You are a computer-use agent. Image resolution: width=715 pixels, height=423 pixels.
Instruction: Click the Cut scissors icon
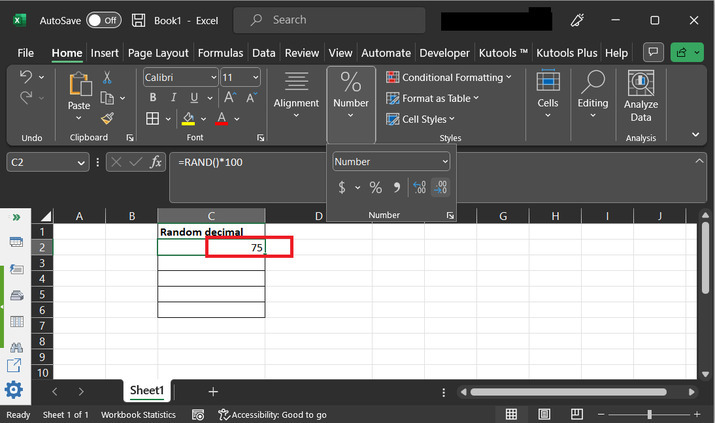(107, 77)
